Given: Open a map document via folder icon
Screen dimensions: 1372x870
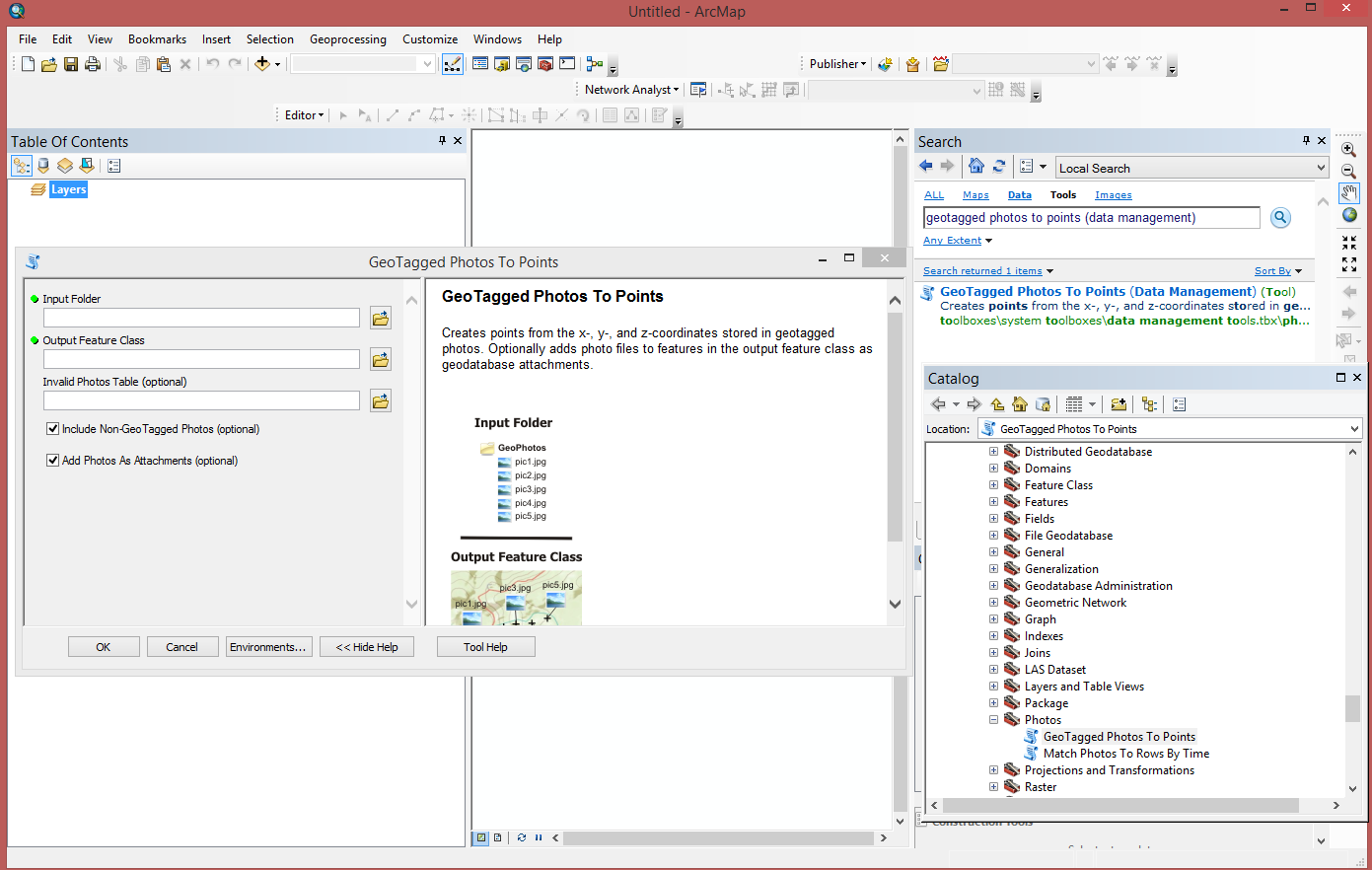Looking at the screenshot, I should pos(48,64).
